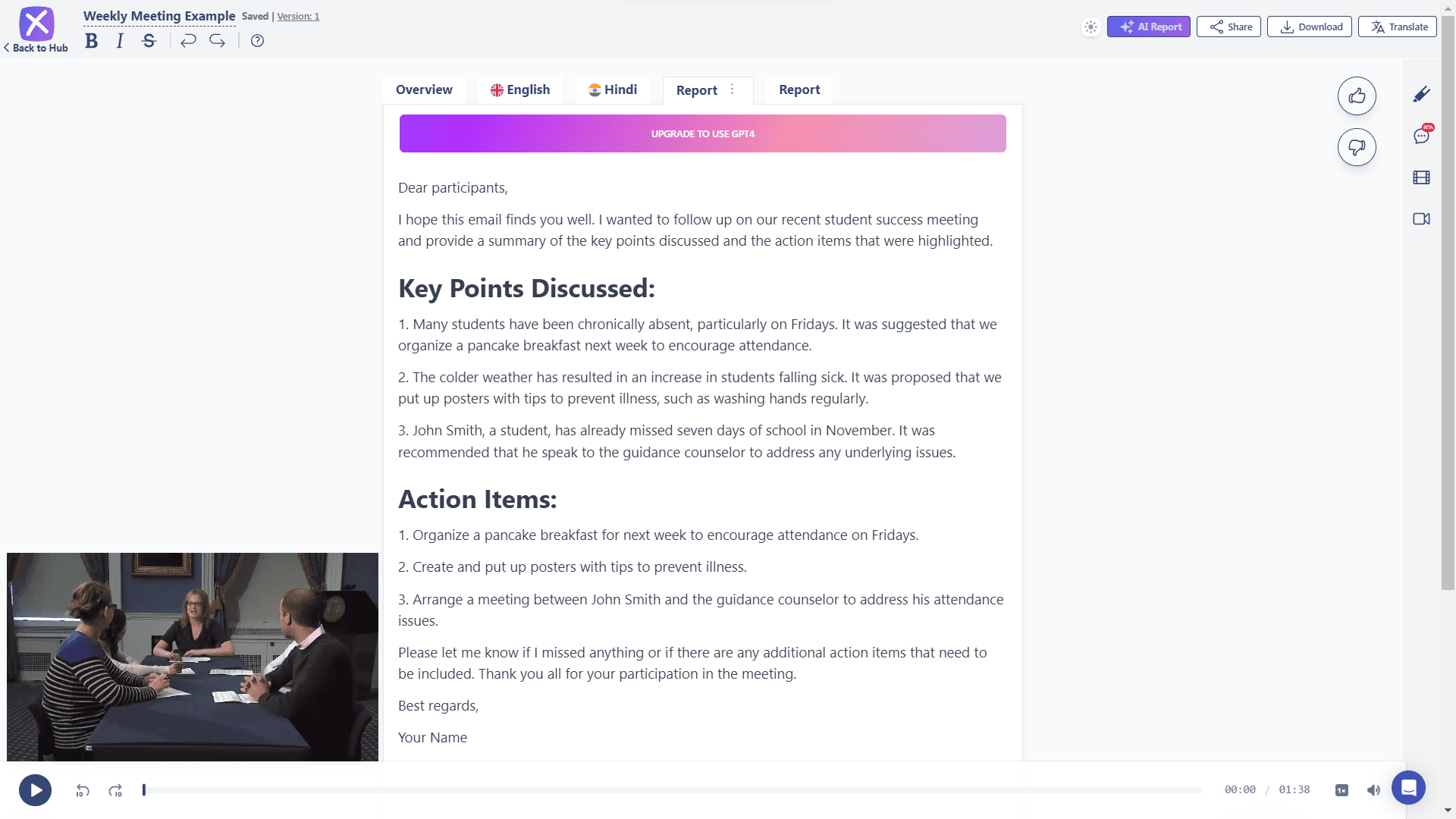This screenshot has width=1456, height=819.
Task: Open the scenes filmstrip panel
Action: 1423,177
